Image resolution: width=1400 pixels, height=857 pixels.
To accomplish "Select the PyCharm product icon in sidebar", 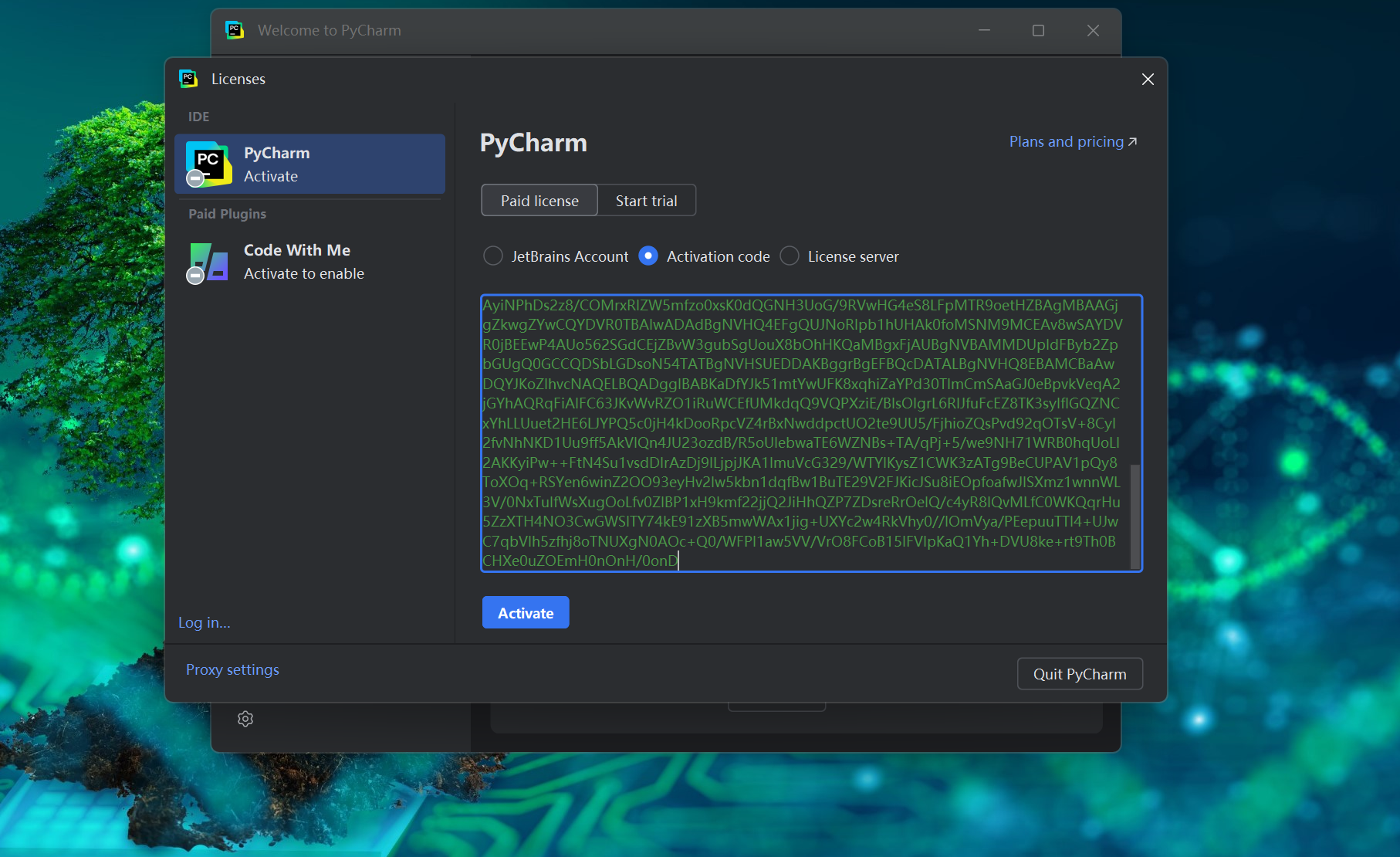I will pos(208,164).
